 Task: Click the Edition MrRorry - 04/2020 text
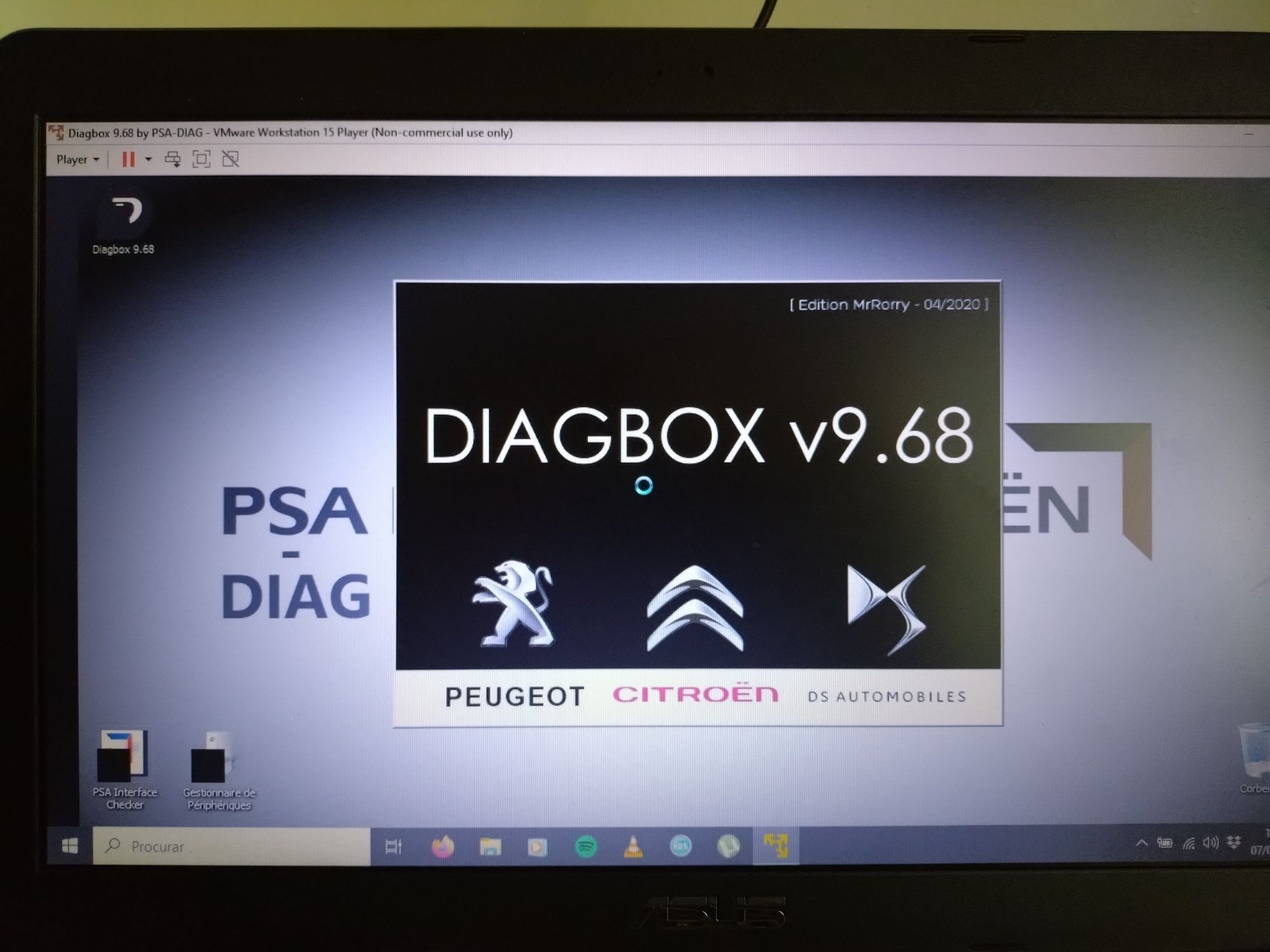coord(889,305)
